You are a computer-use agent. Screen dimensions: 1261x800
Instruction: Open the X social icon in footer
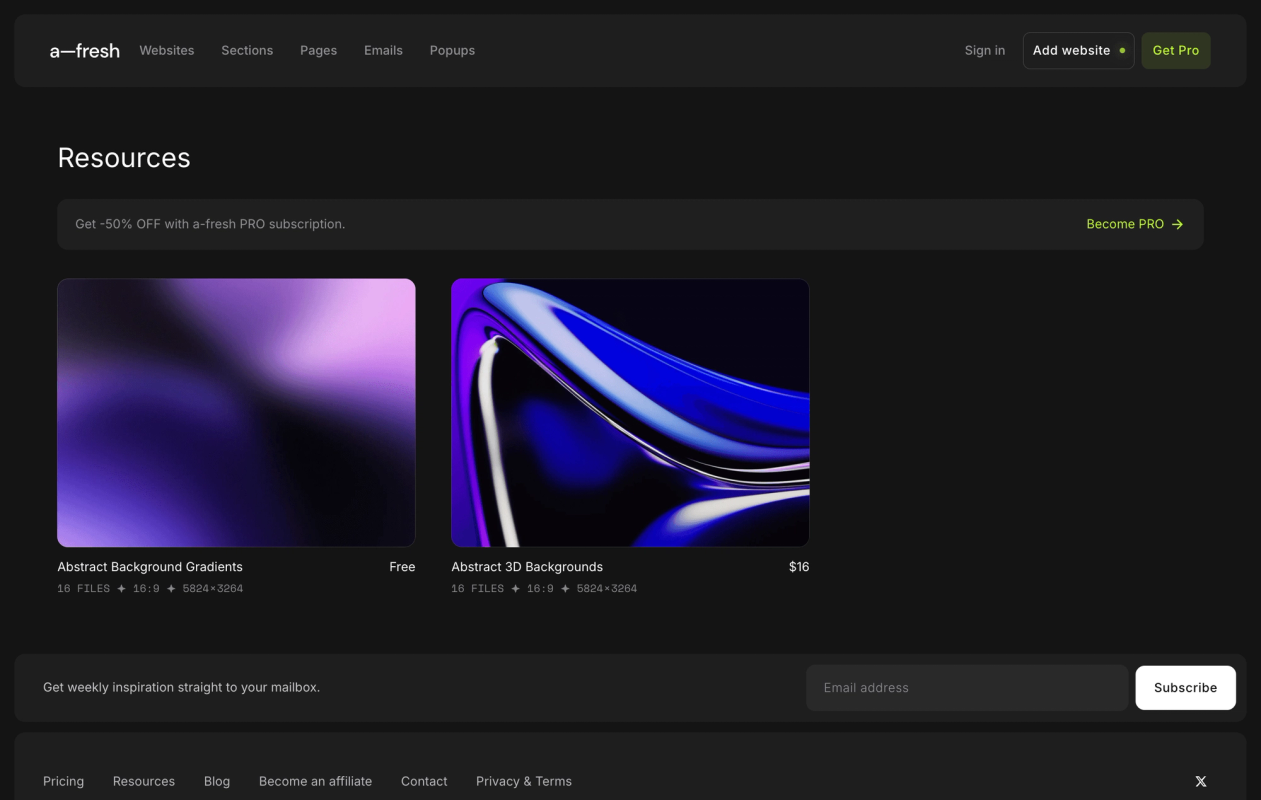(x=1201, y=781)
